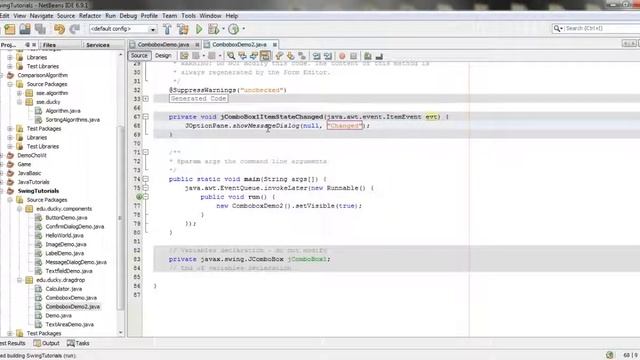Open the Navigate menu

[42, 16]
